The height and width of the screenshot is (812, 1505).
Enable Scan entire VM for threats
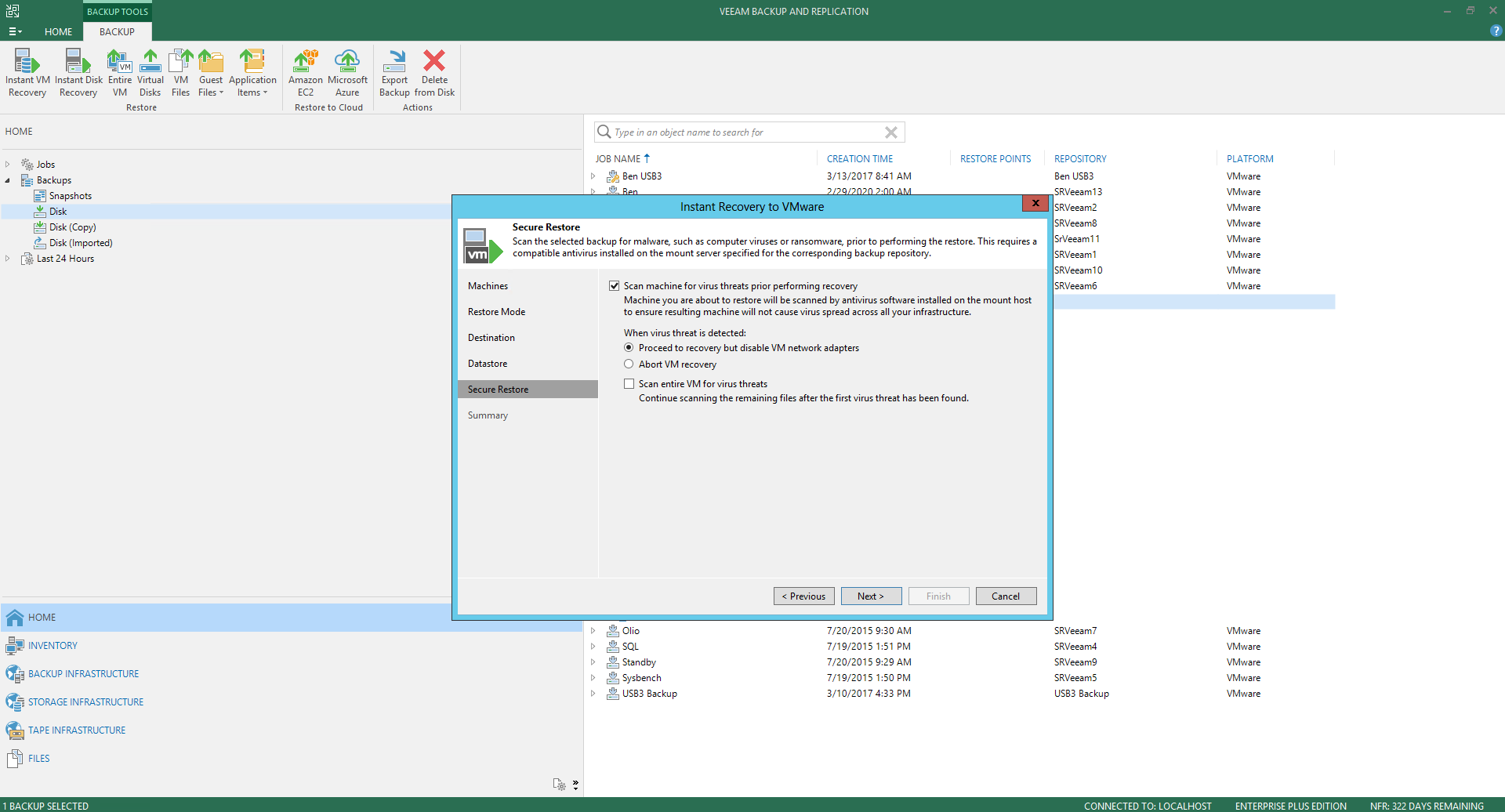point(629,384)
